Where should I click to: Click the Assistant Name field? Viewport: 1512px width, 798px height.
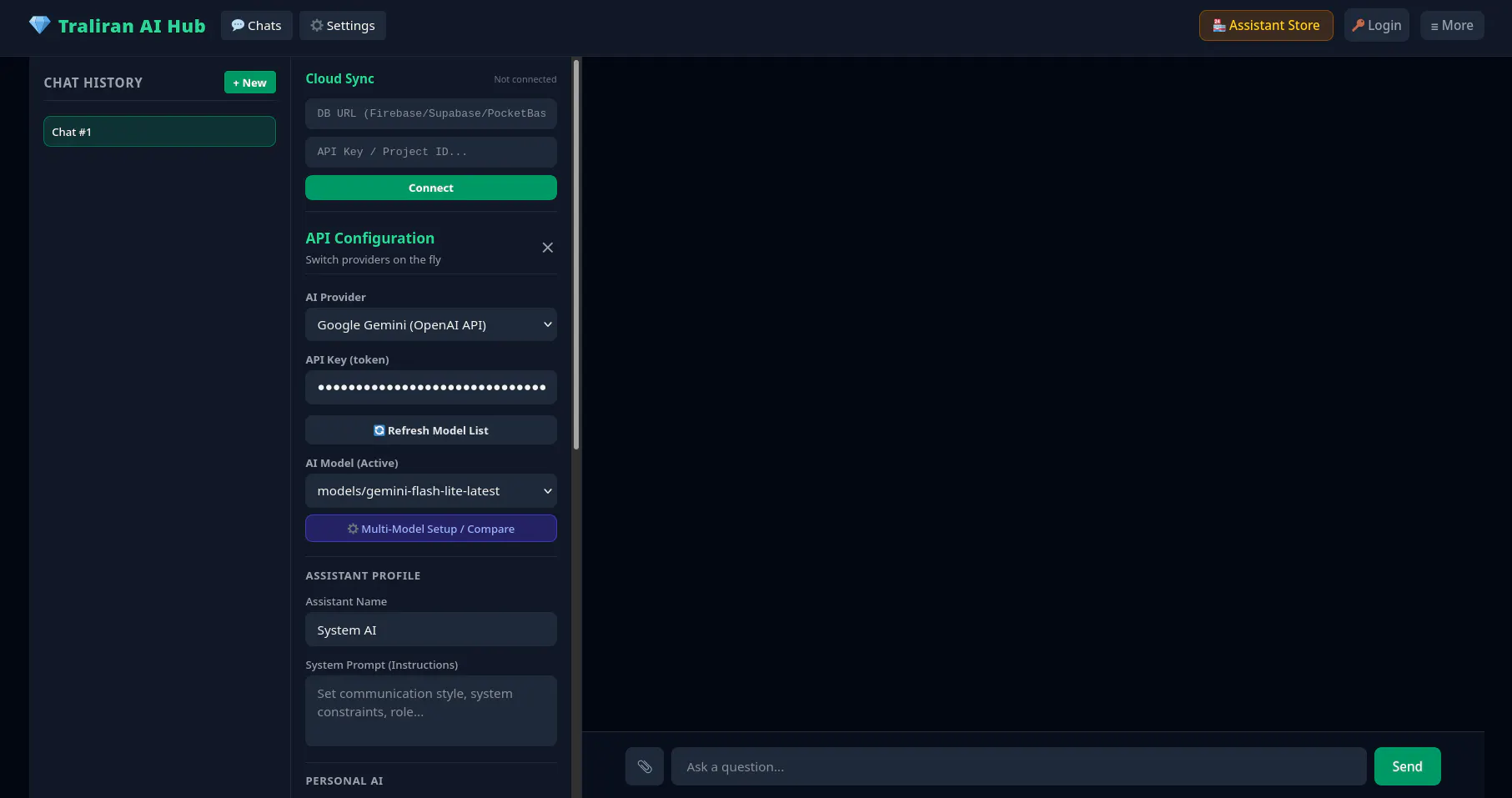coord(431,630)
